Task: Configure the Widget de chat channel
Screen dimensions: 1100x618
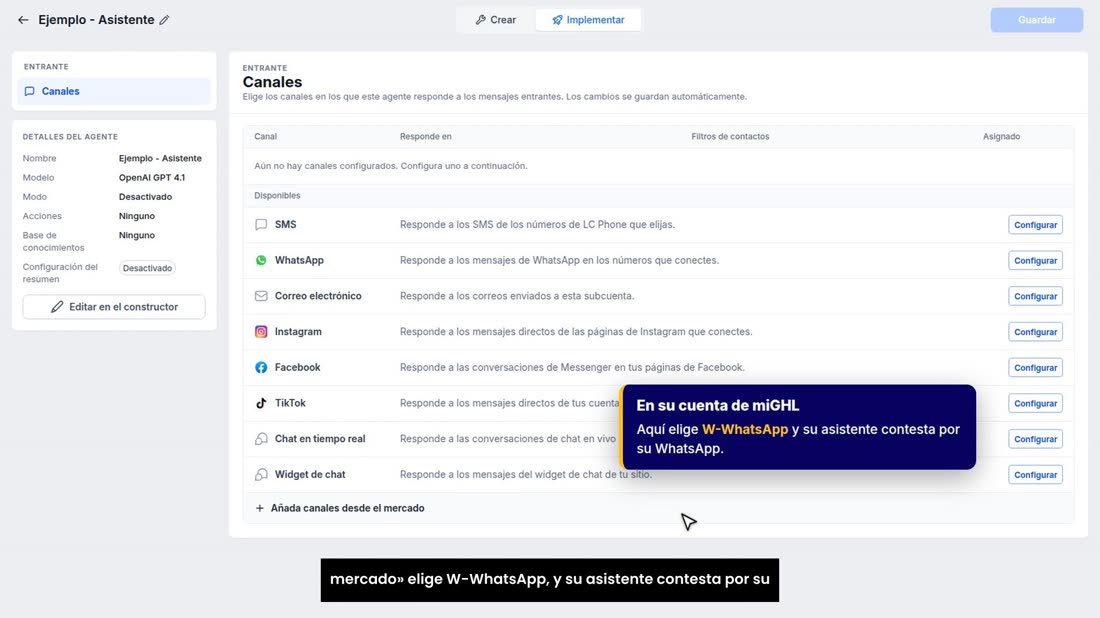Action: coord(1035,475)
